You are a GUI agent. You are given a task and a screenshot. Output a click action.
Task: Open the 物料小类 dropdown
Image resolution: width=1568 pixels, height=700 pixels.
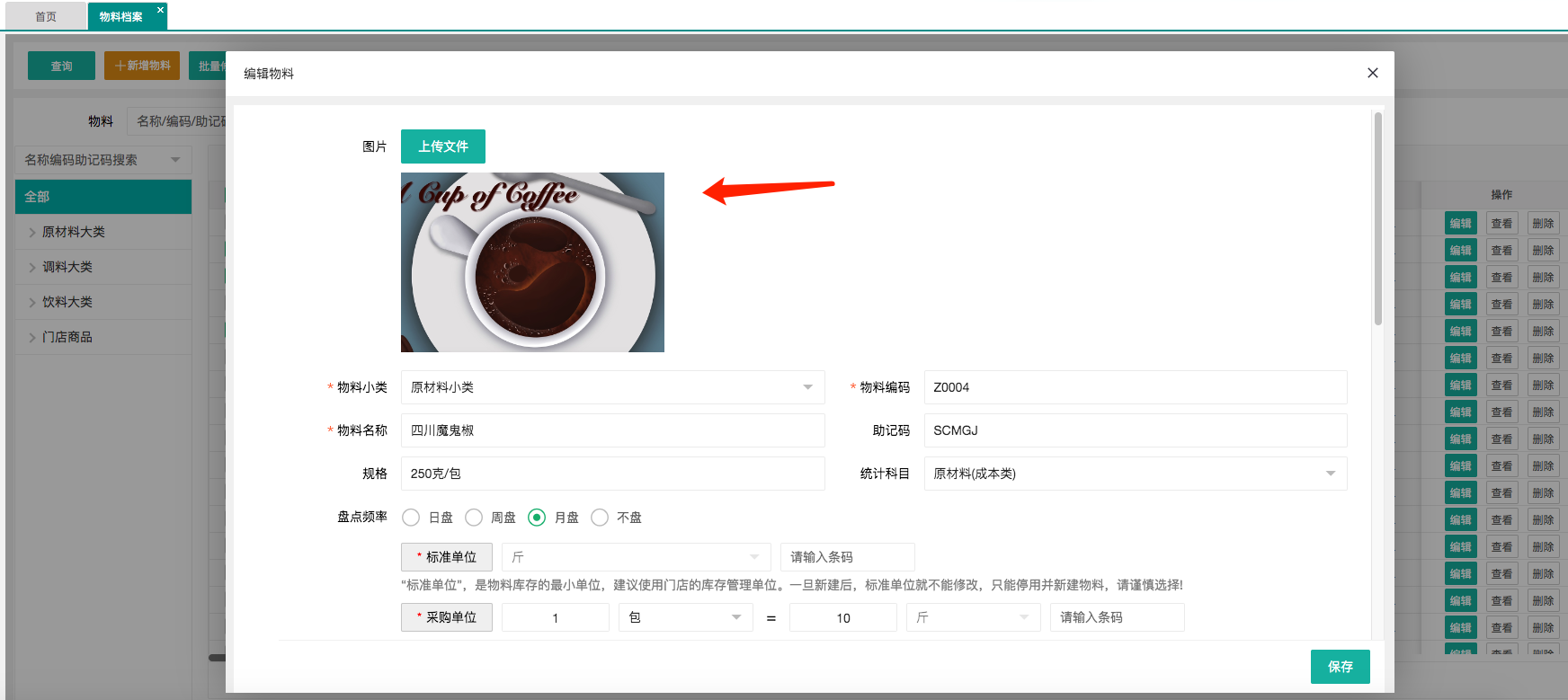pyautogui.click(x=612, y=387)
